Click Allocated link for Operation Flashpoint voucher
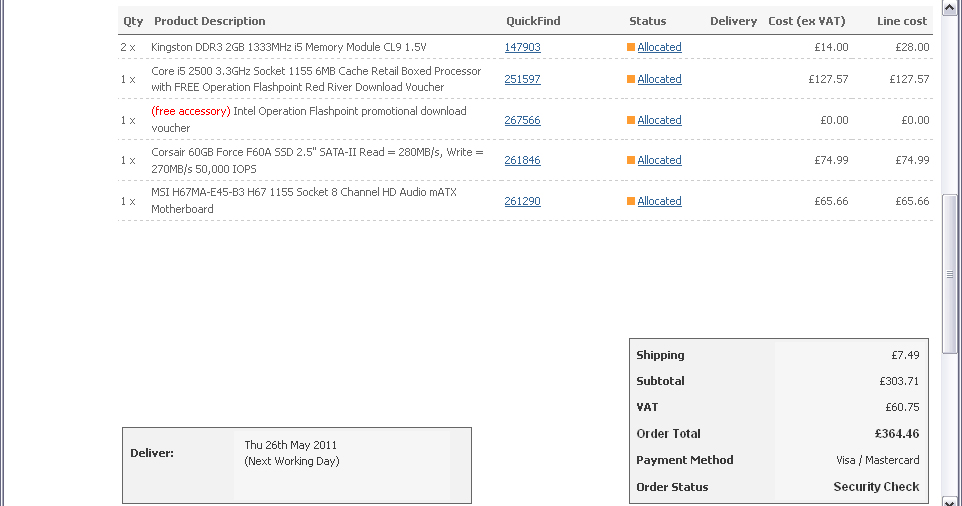 point(659,120)
